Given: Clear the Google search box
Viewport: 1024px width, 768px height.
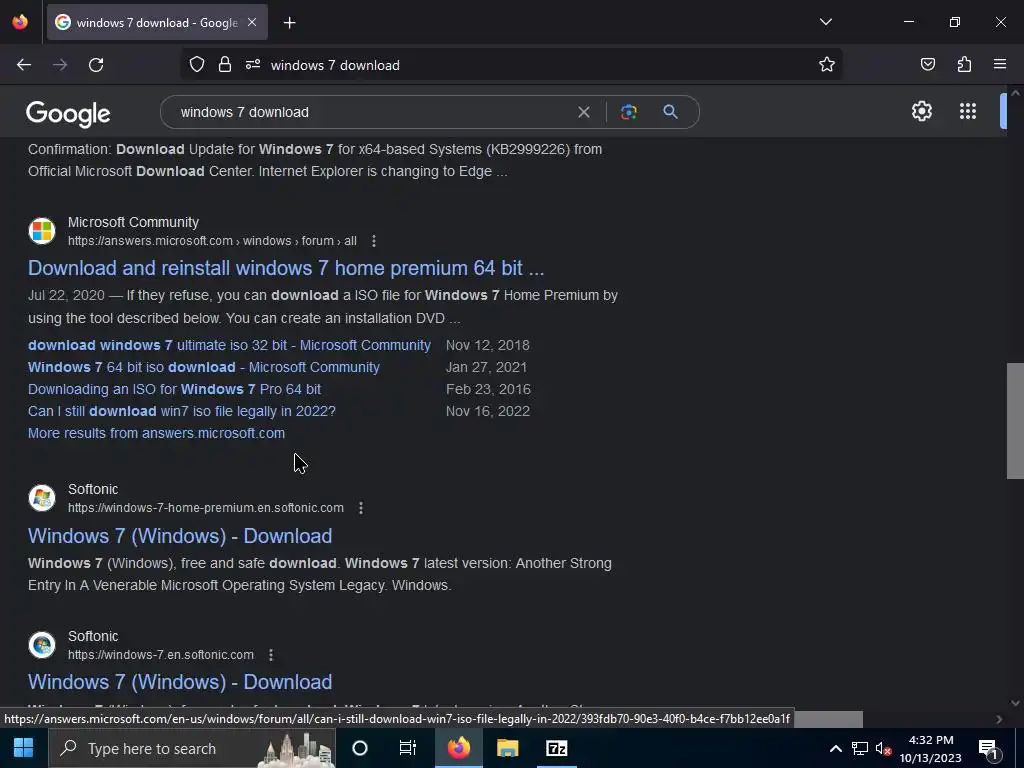Looking at the screenshot, I should pyautogui.click(x=584, y=112).
